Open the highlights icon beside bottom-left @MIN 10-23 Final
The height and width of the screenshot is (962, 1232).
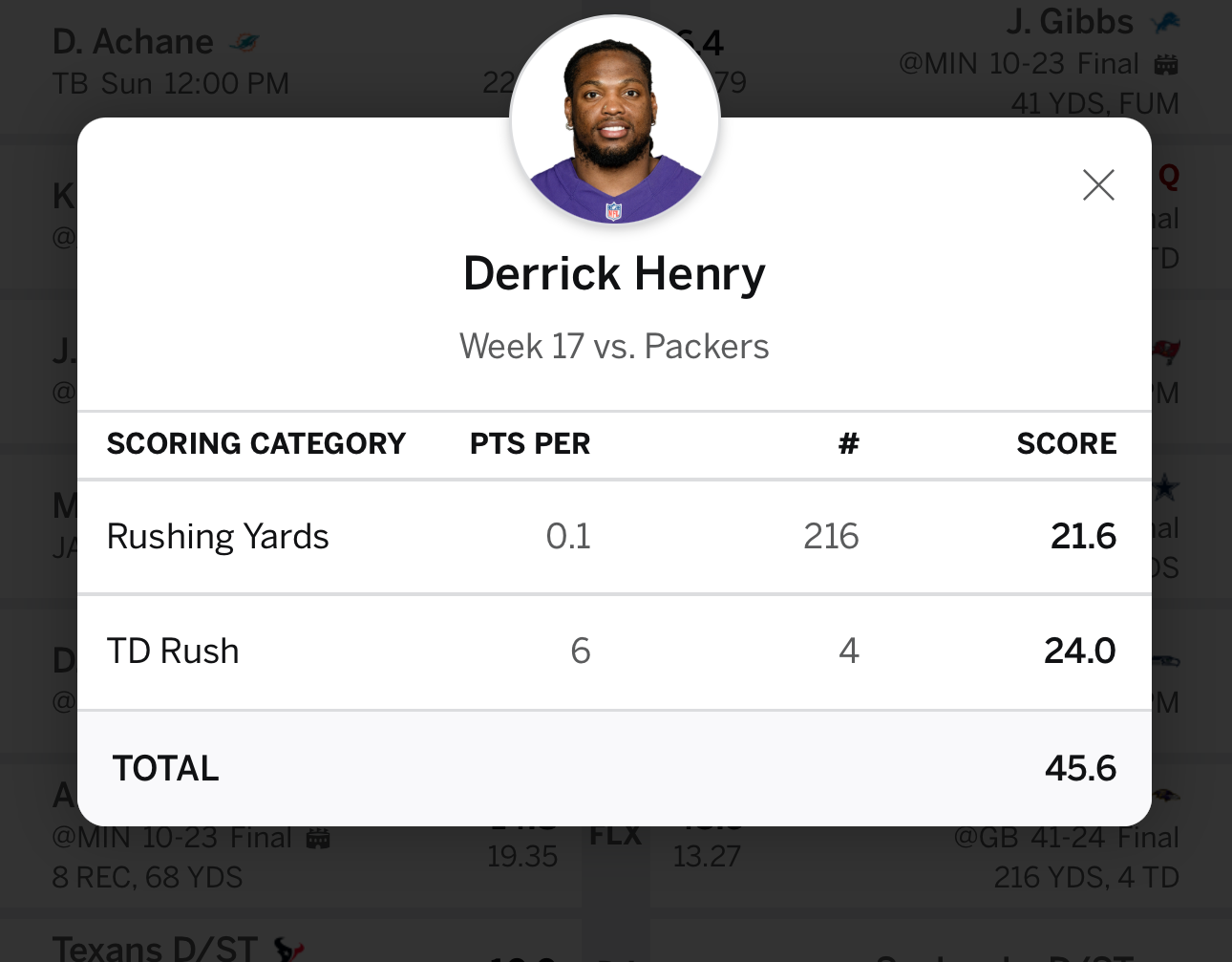pyautogui.click(x=318, y=839)
